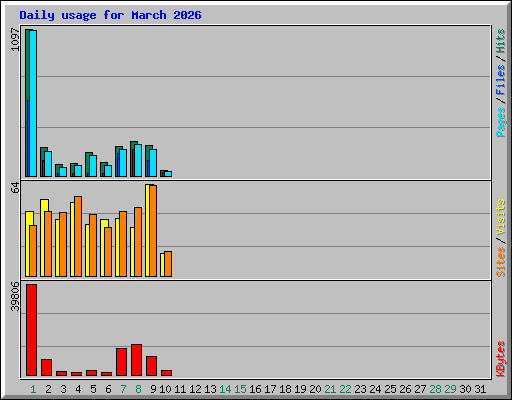512x400 pixels.
Task: Click the Sites legend label
Action: tap(501, 262)
